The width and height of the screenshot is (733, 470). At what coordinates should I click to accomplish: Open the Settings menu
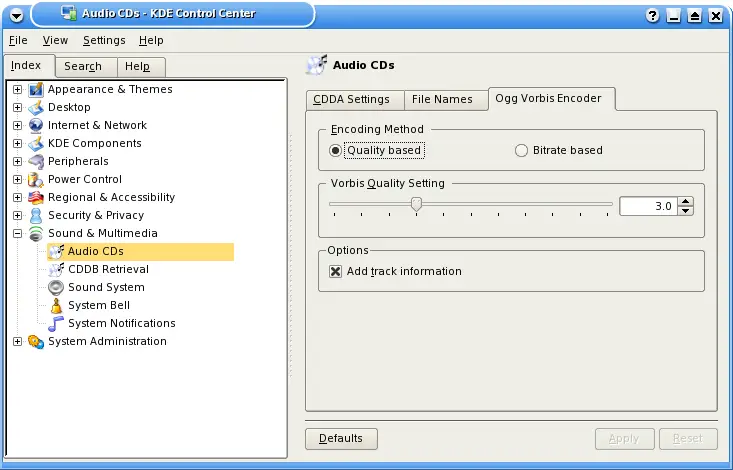click(104, 40)
